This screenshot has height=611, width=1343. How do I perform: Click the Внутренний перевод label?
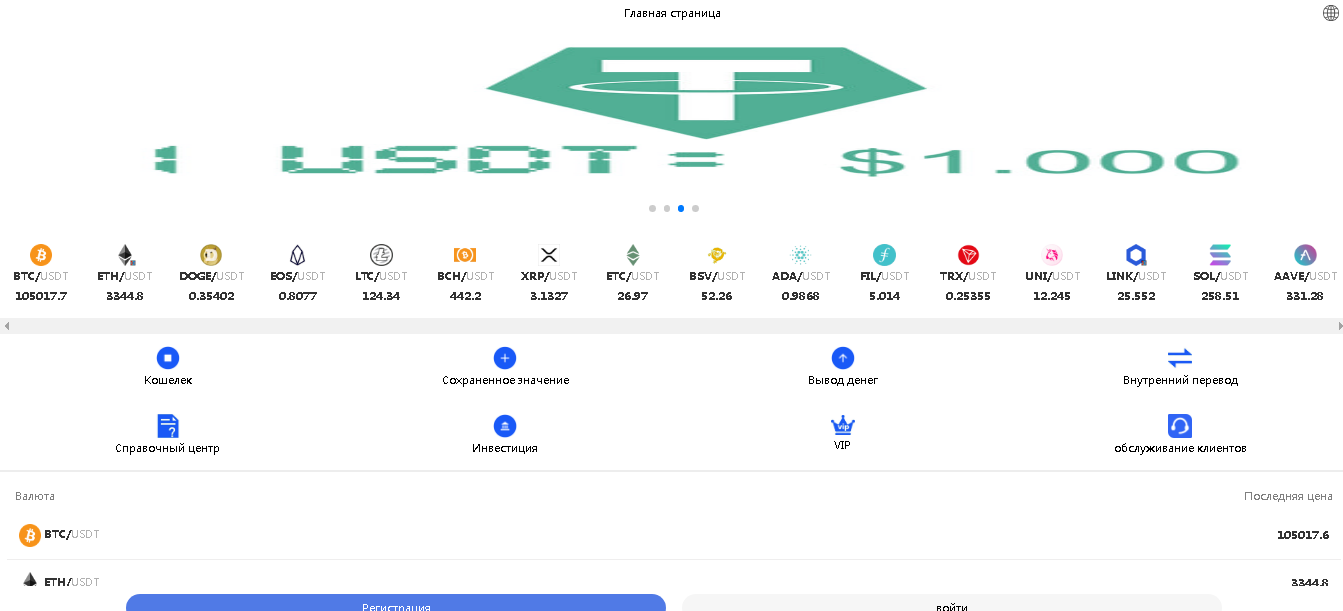1180,380
